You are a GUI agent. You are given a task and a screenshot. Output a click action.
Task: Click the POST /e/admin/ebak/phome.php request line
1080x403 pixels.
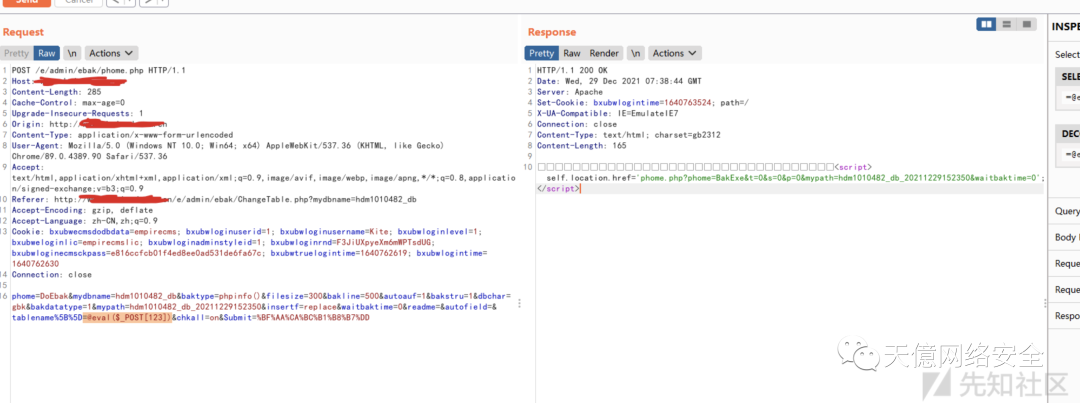[x=98, y=70]
